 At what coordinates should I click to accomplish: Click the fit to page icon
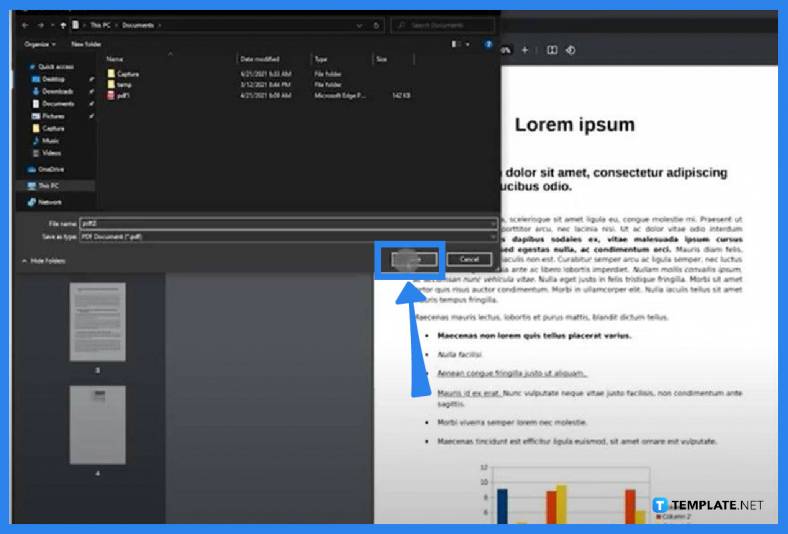tap(551, 50)
